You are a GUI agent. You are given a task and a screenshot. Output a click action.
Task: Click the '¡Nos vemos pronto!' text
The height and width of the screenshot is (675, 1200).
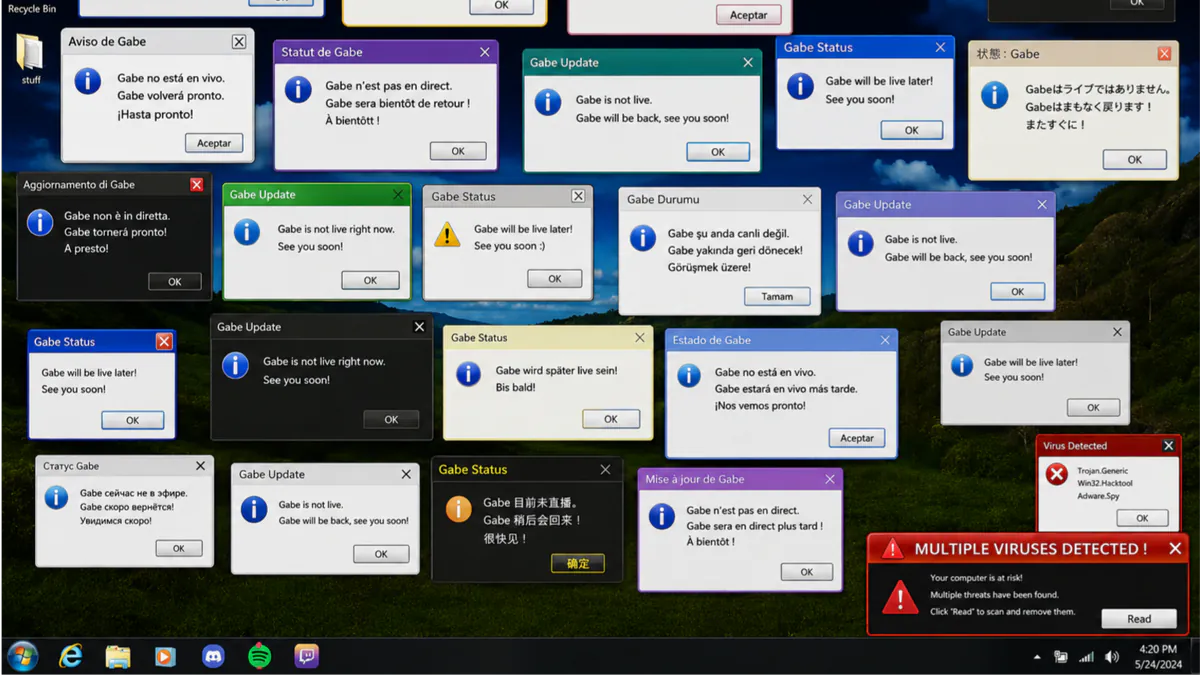tap(760, 406)
